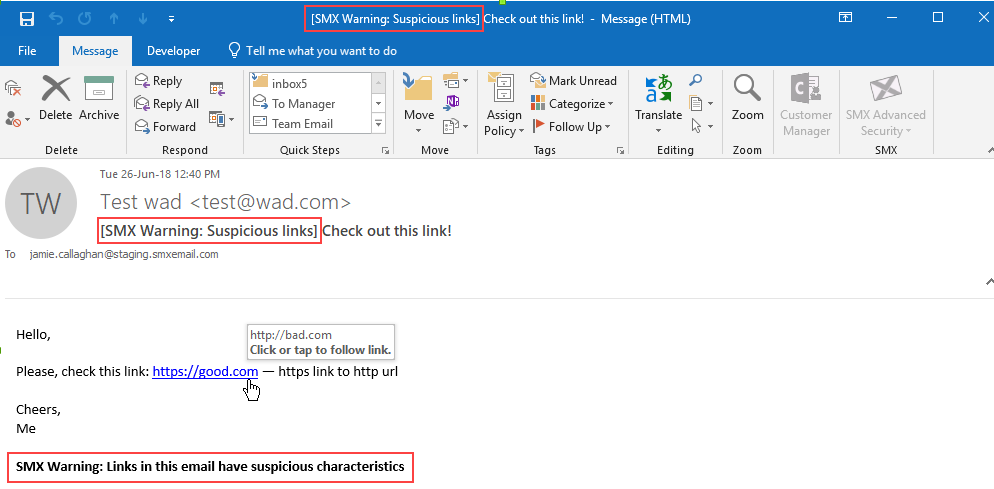994x489 pixels.
Task: Move the Quick Steps gallery to its next row
Action: tap(378, 103)
